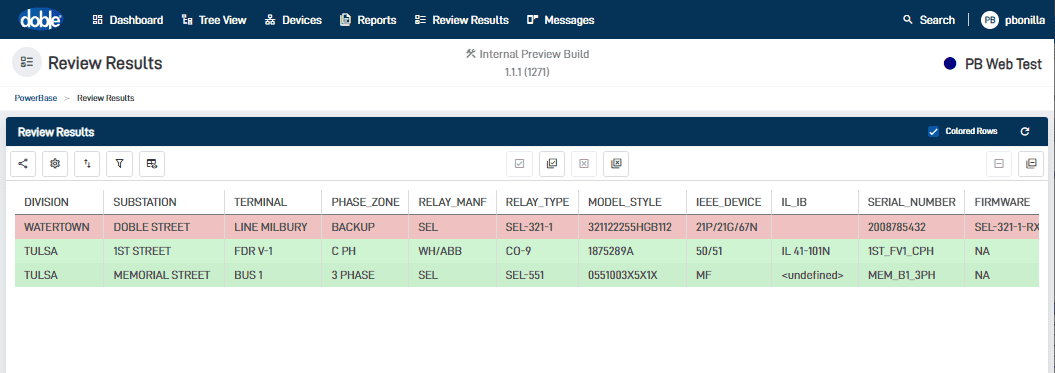Refresh the Review Results grid

point(1025,131)
